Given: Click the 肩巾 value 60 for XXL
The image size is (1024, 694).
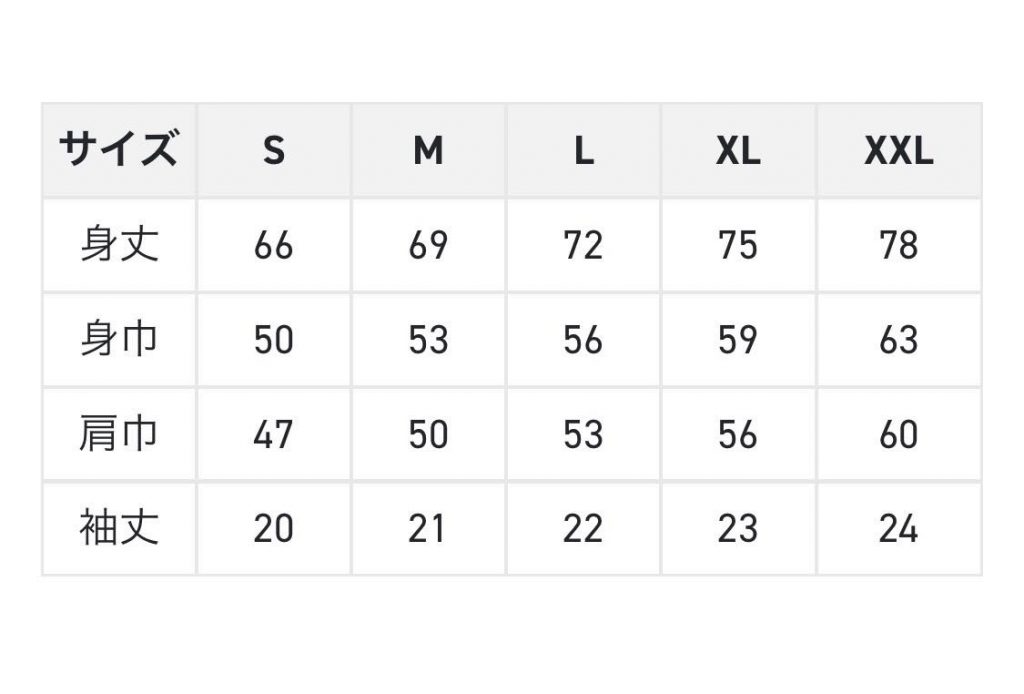Looking at the screenshot, I should point(899,434).
